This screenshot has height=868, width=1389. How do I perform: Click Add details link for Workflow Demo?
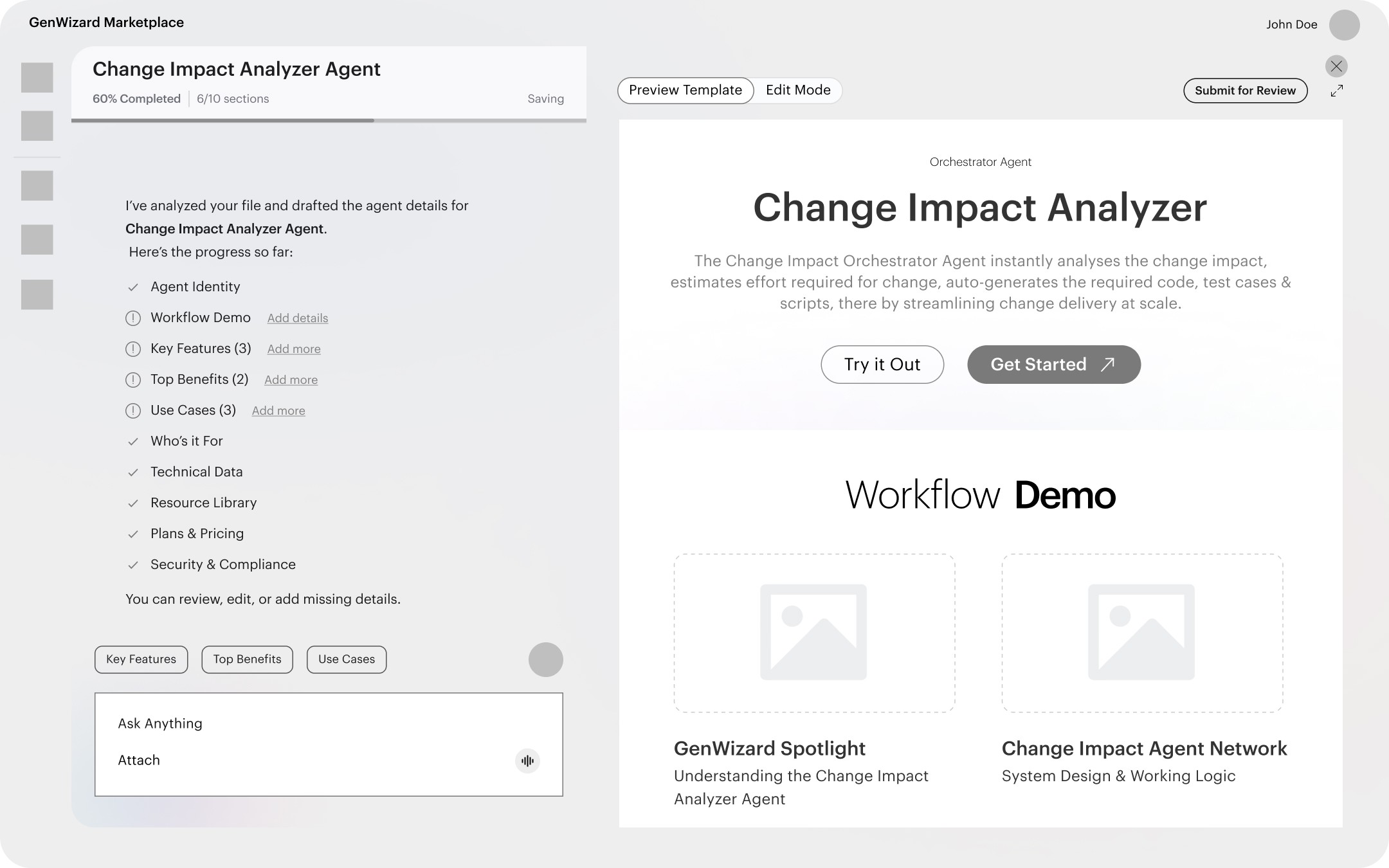pos(298,318)
